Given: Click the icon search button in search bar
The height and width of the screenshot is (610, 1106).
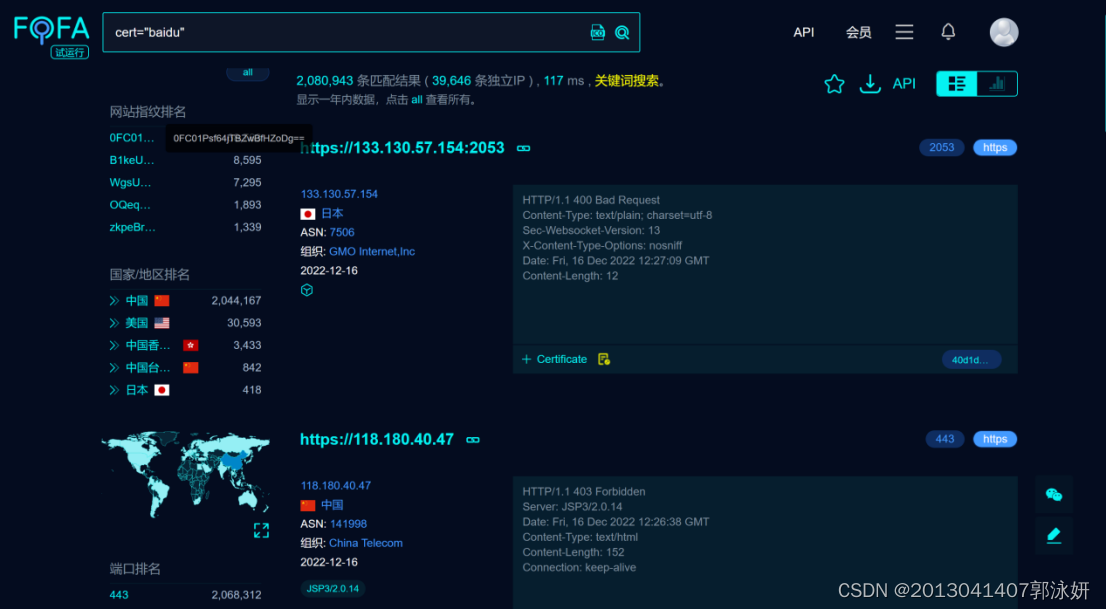Looking at the screenshot, I should click(597, 32).
